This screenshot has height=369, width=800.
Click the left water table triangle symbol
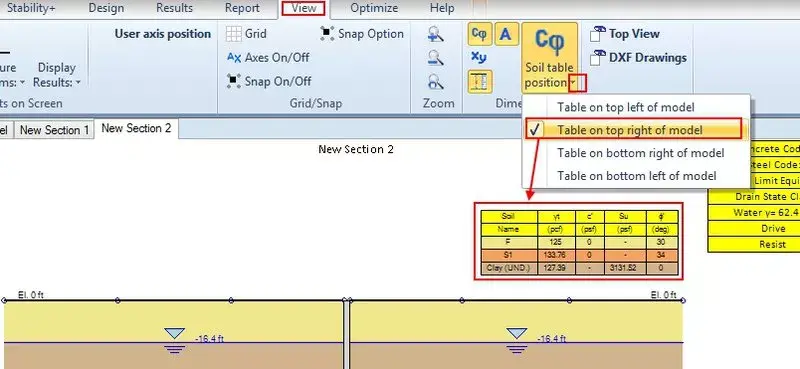(174, 334)
